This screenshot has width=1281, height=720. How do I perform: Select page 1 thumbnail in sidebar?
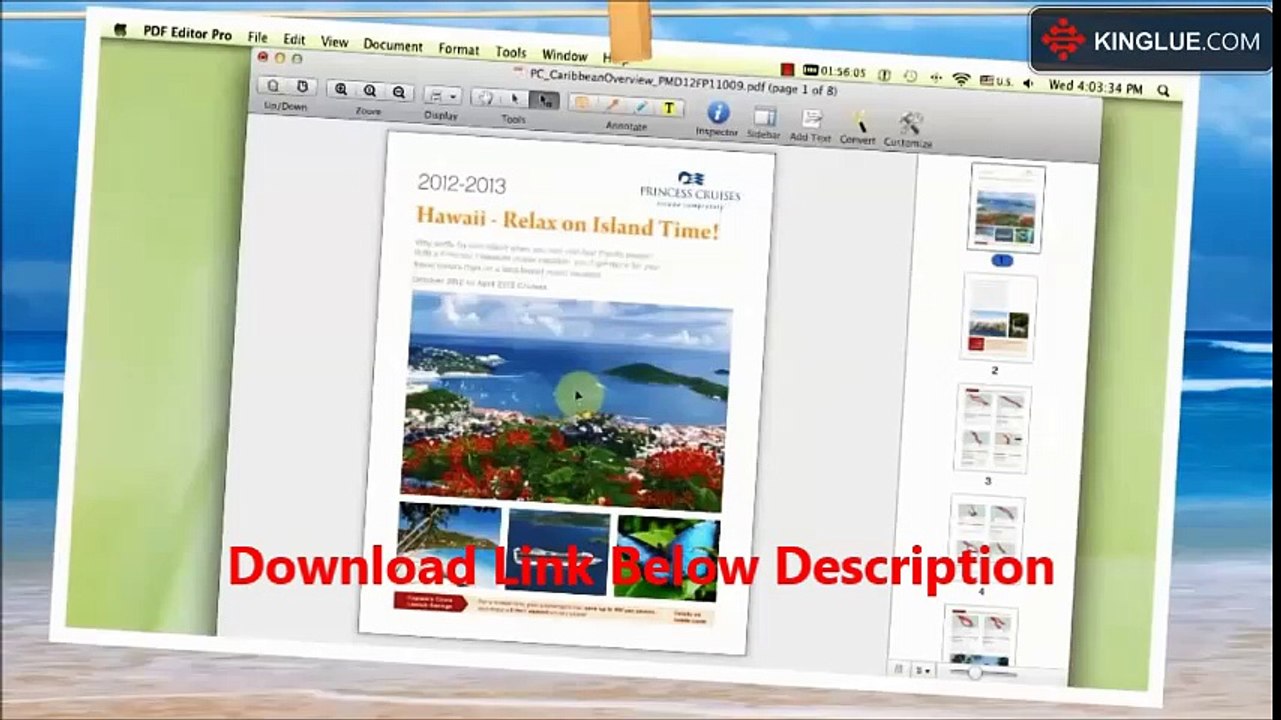pos(1006,208)
